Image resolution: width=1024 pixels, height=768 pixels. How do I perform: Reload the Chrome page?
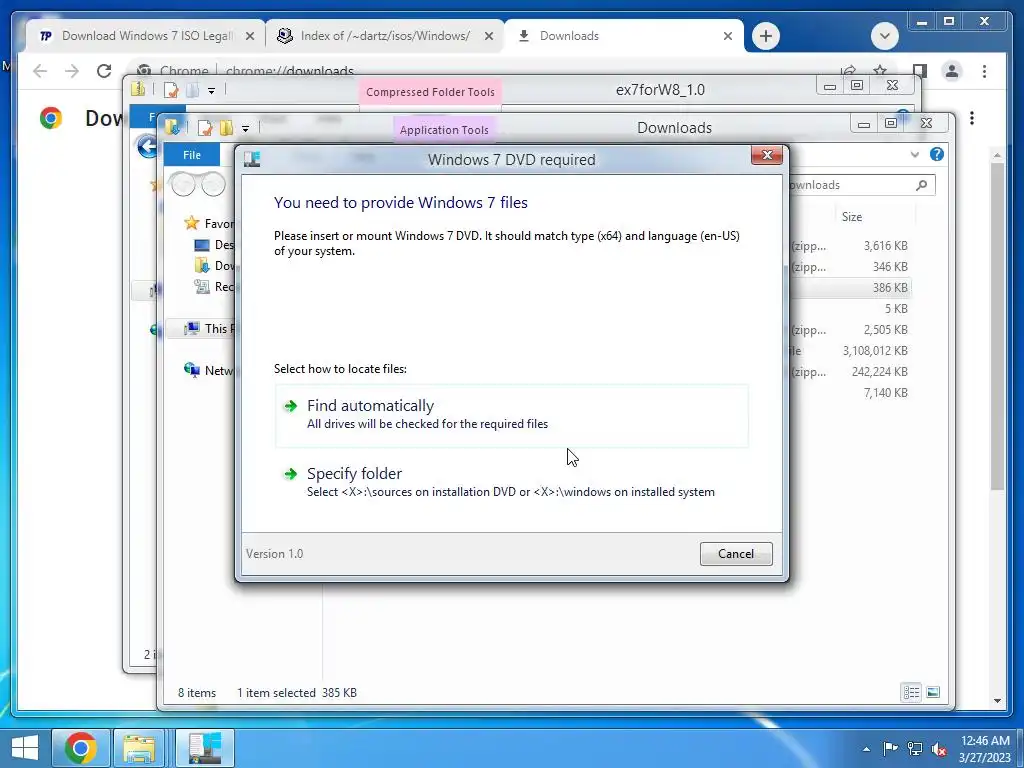click(x=104, y=71)
